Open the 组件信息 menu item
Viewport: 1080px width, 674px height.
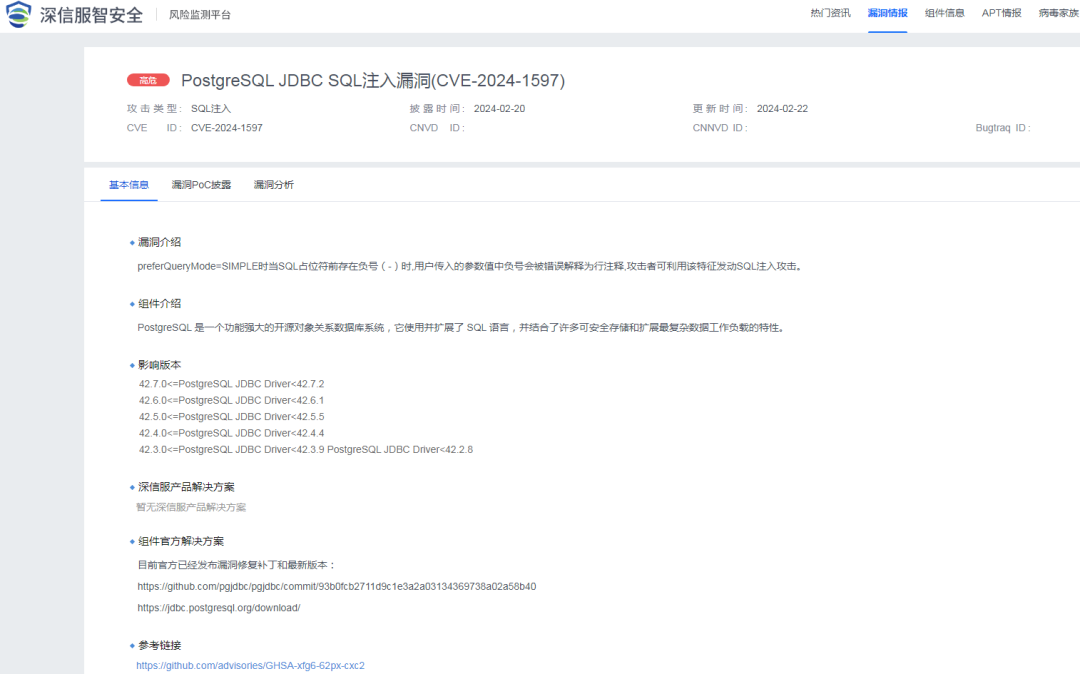(944, 13)
